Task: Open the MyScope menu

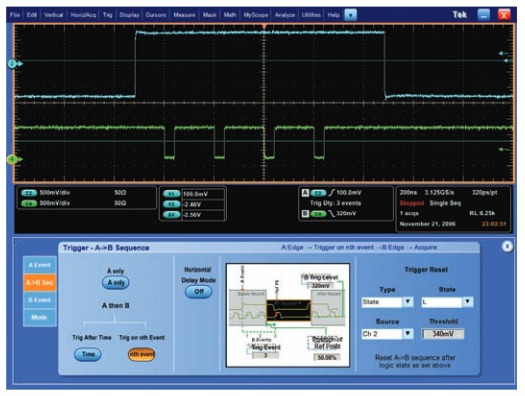Action: [x=256, y=15]
